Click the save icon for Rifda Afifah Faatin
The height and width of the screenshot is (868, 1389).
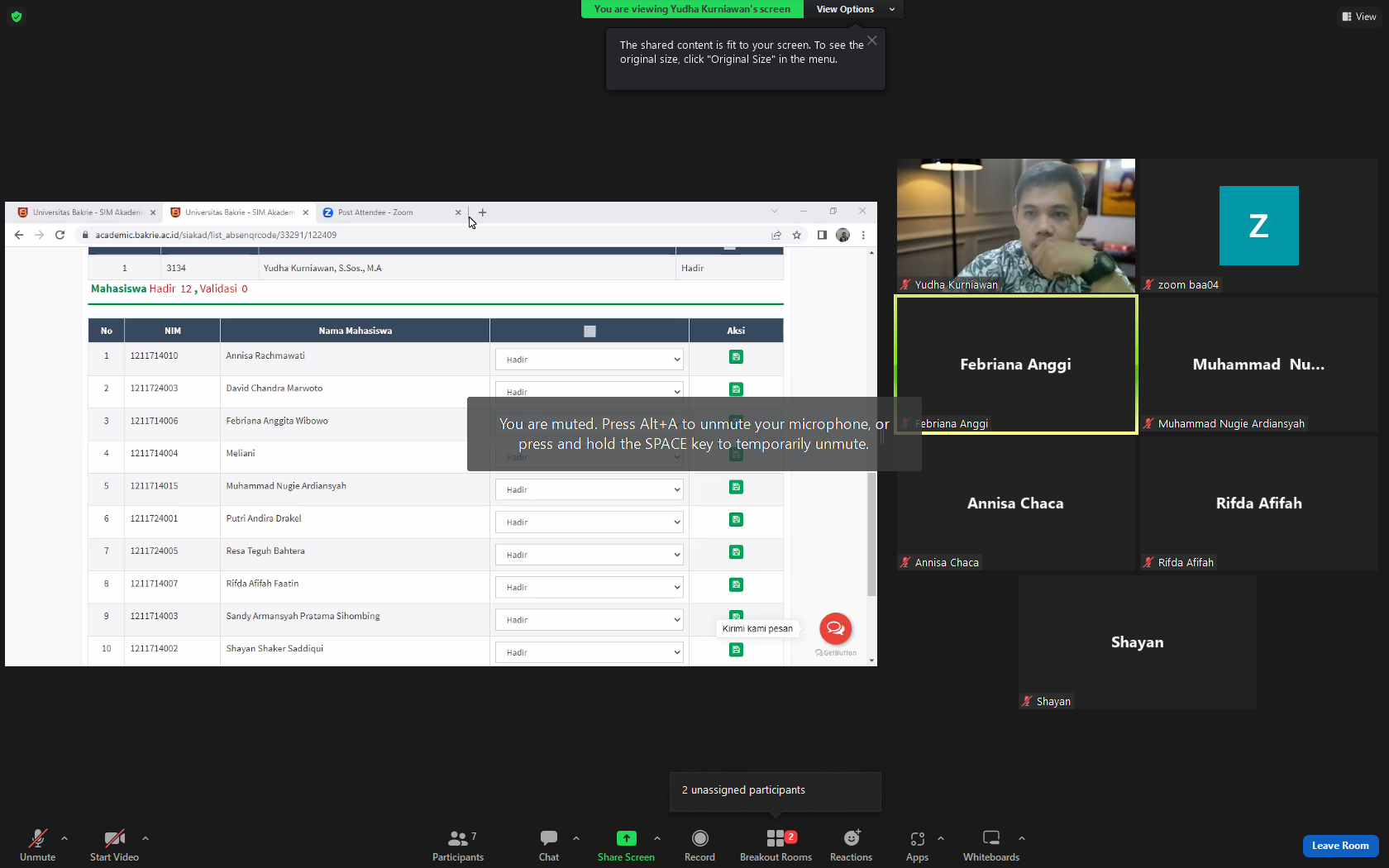[x=736, y=584]
